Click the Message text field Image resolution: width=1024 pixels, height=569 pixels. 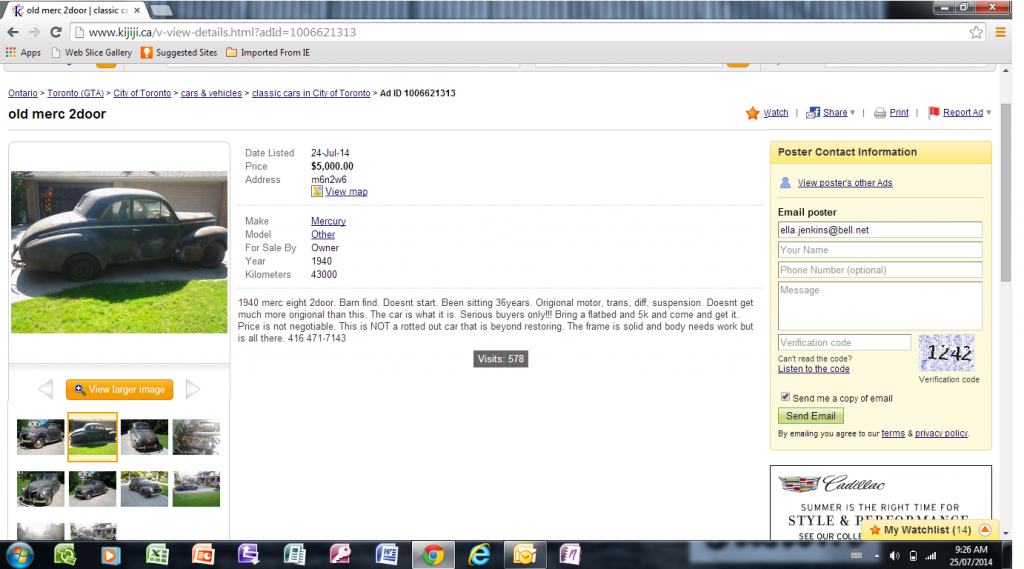880,305
